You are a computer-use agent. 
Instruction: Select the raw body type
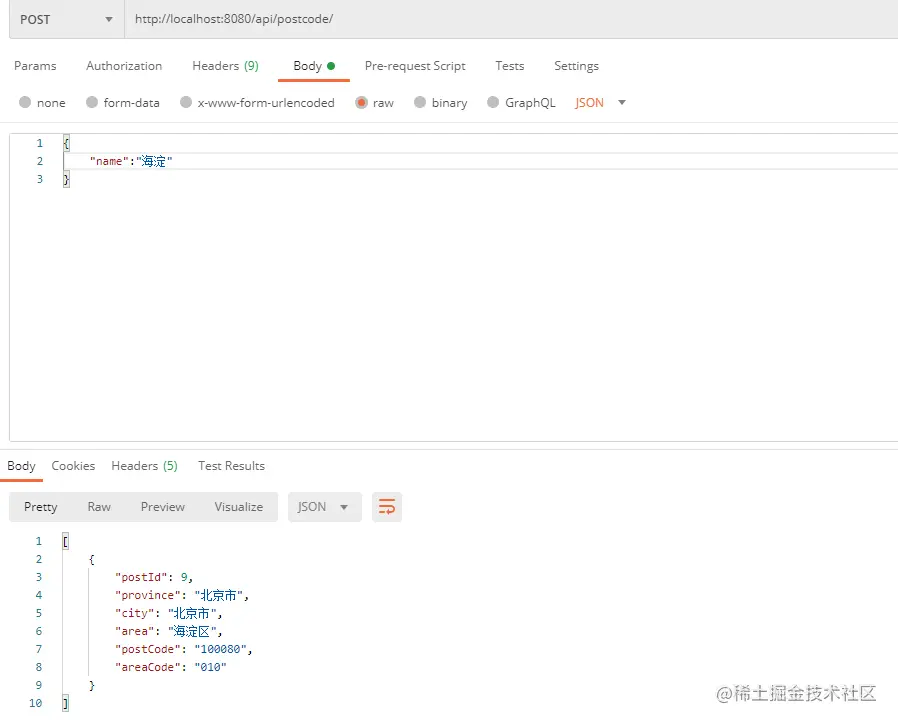click(x=375, y=103)
